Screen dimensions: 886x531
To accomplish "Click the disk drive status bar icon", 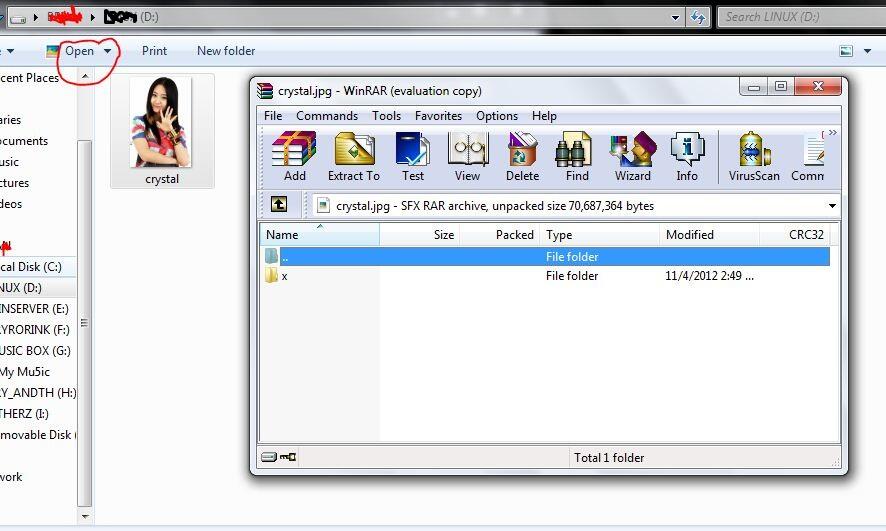I will pyautogui.click(x=269, y=457).
